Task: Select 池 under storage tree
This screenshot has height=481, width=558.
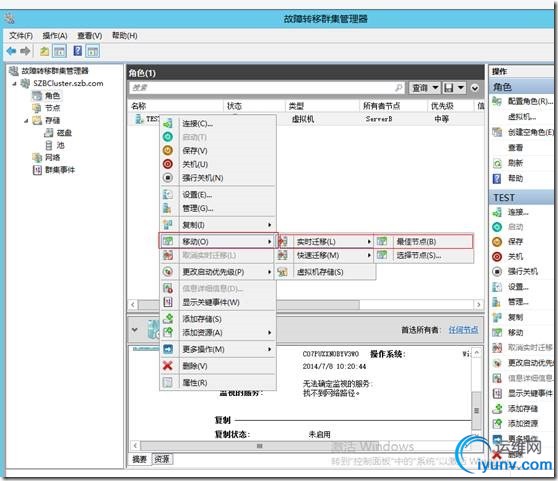Action: point(60,145)
